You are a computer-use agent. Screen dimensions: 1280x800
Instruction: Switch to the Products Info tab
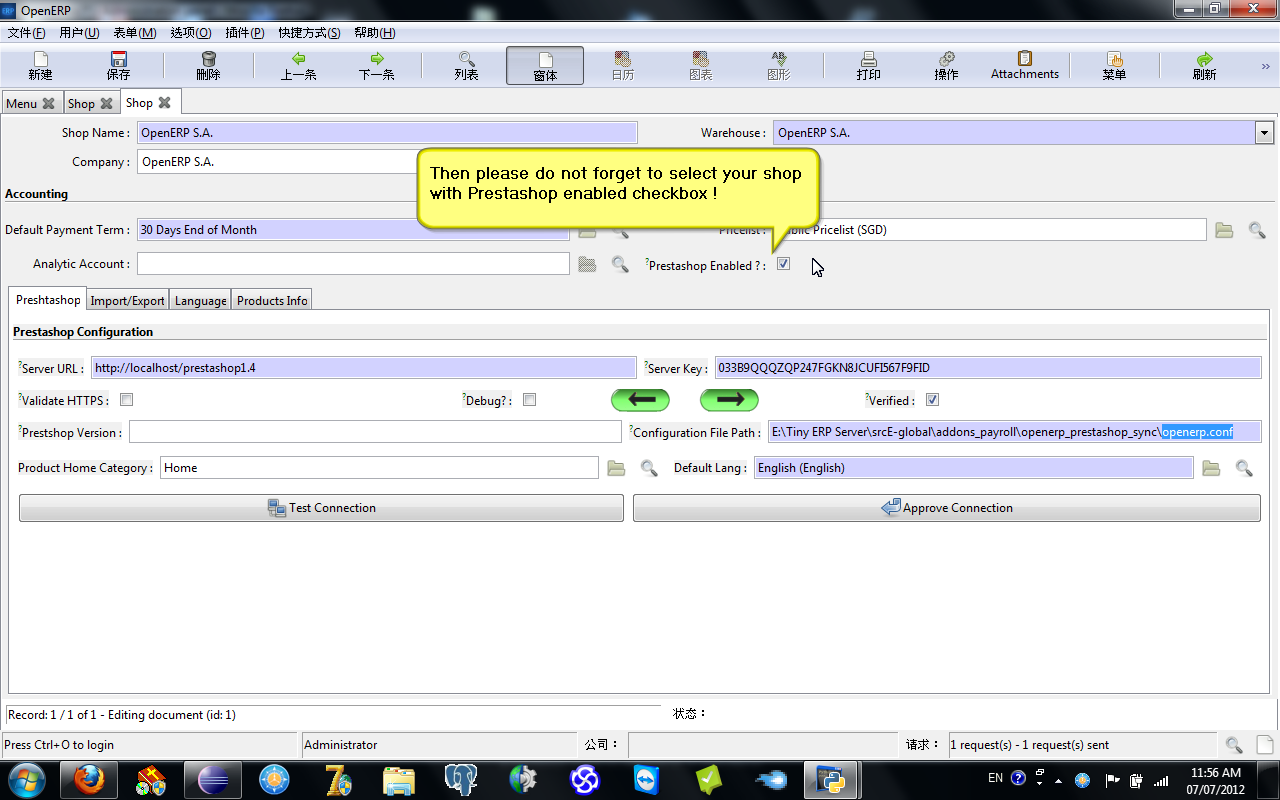pos(272,300)
